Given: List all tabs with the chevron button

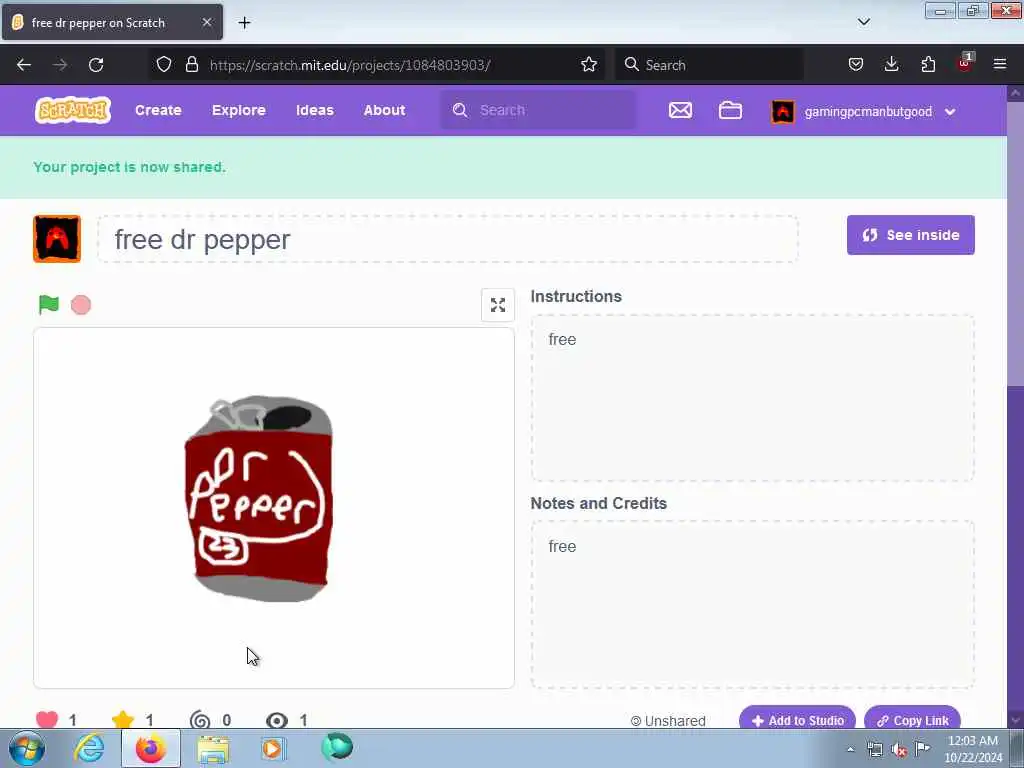Looking at the screenshot, I should (x=863, y=22).
